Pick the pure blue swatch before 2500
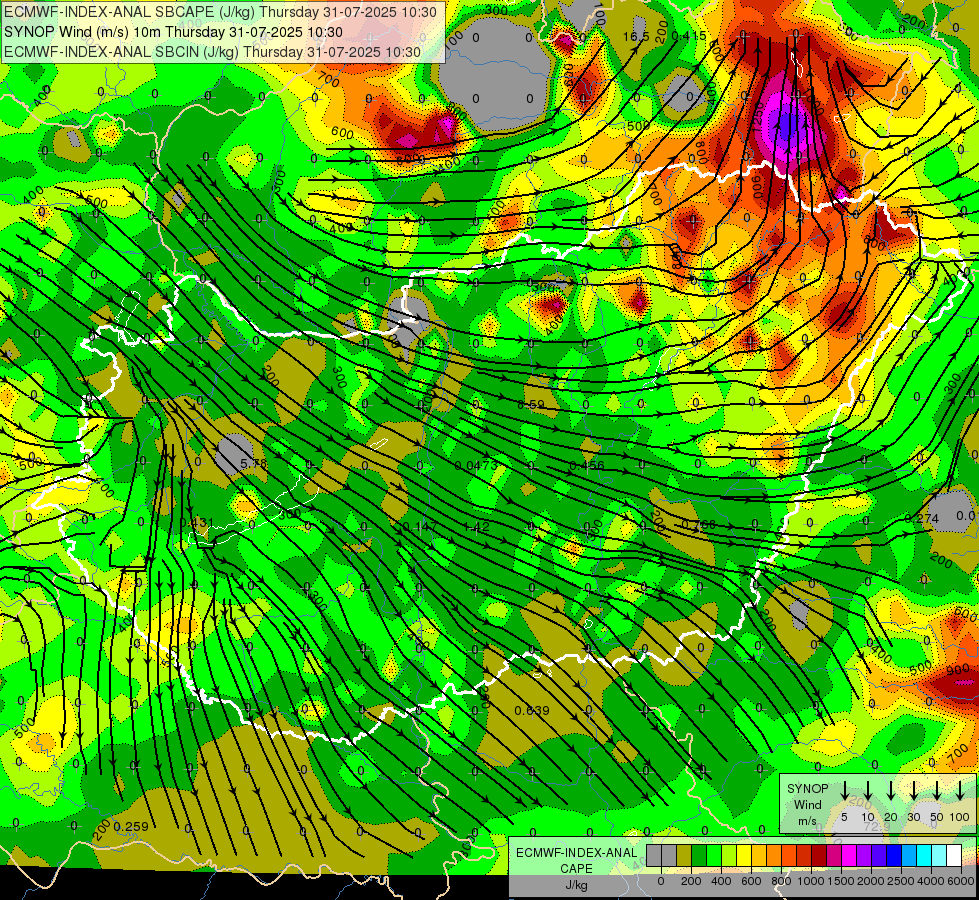 click(x=894, y=855)
